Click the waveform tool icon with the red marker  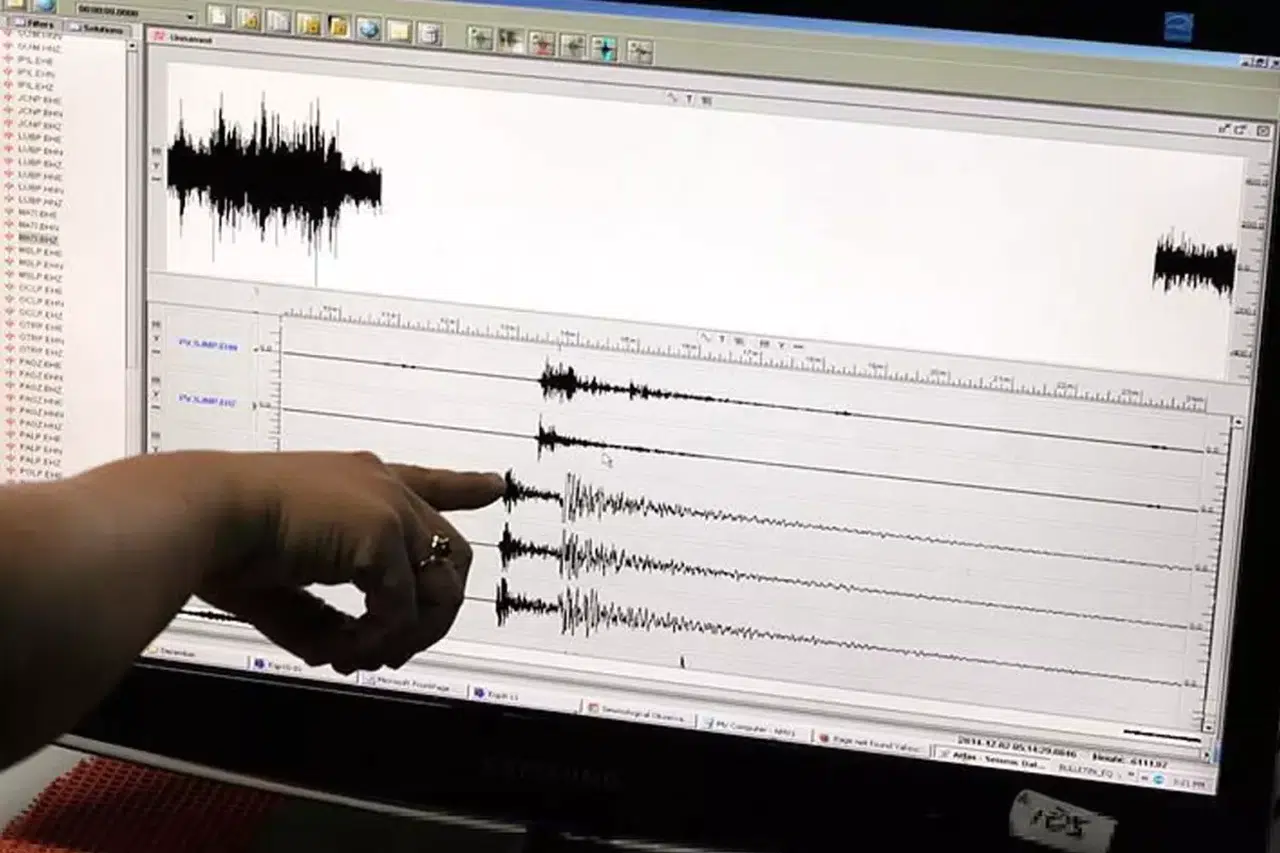[x=541, y=42]
